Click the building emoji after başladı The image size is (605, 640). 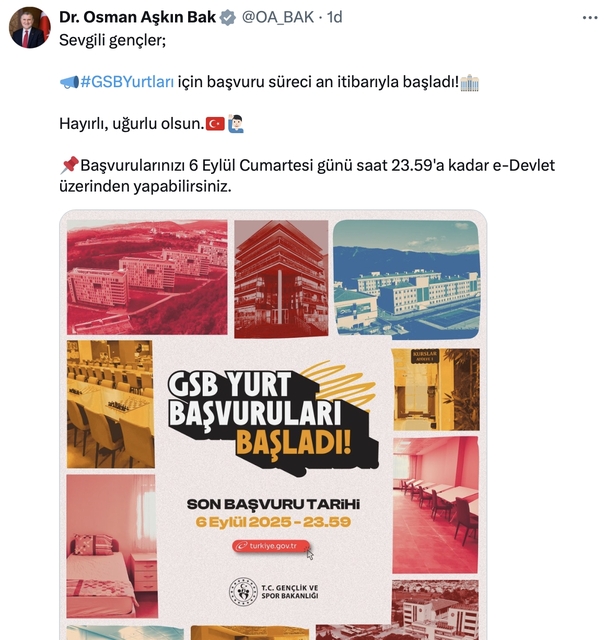tap(469, 82)
